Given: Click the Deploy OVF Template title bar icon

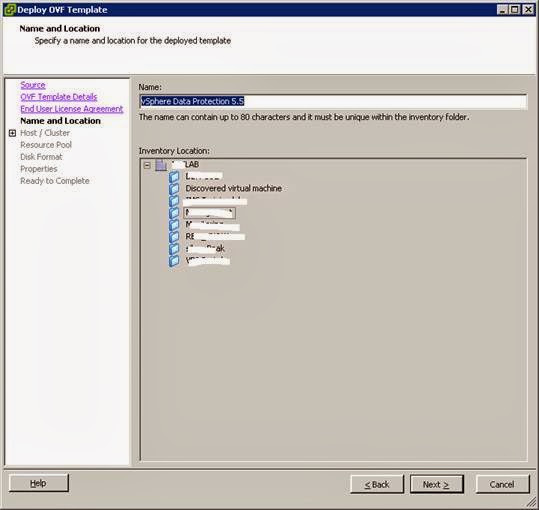Looking at the screenshot, I should (x=9, y=10).
